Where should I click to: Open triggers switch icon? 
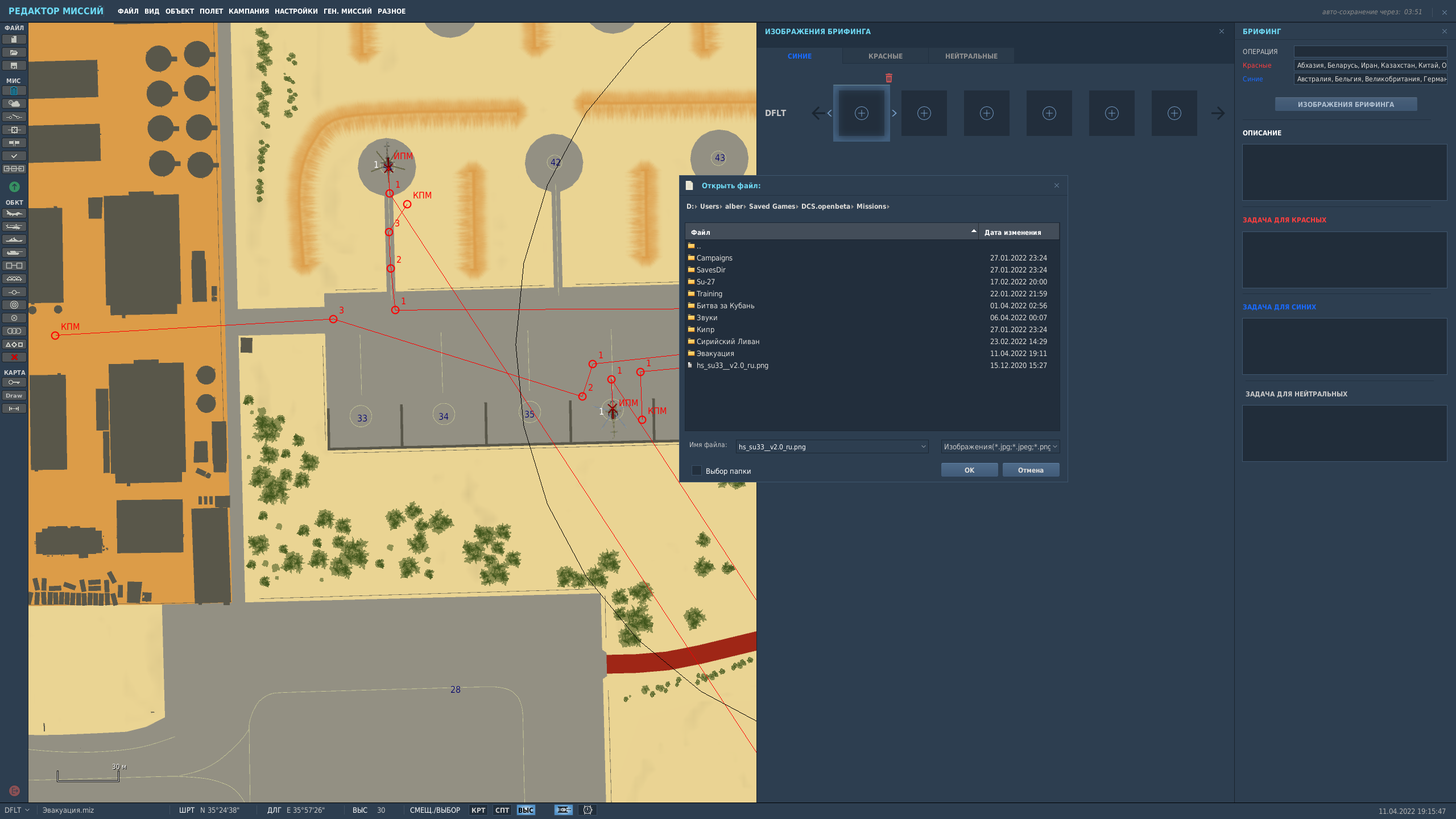pyautogui.click(x=14, y=117)
